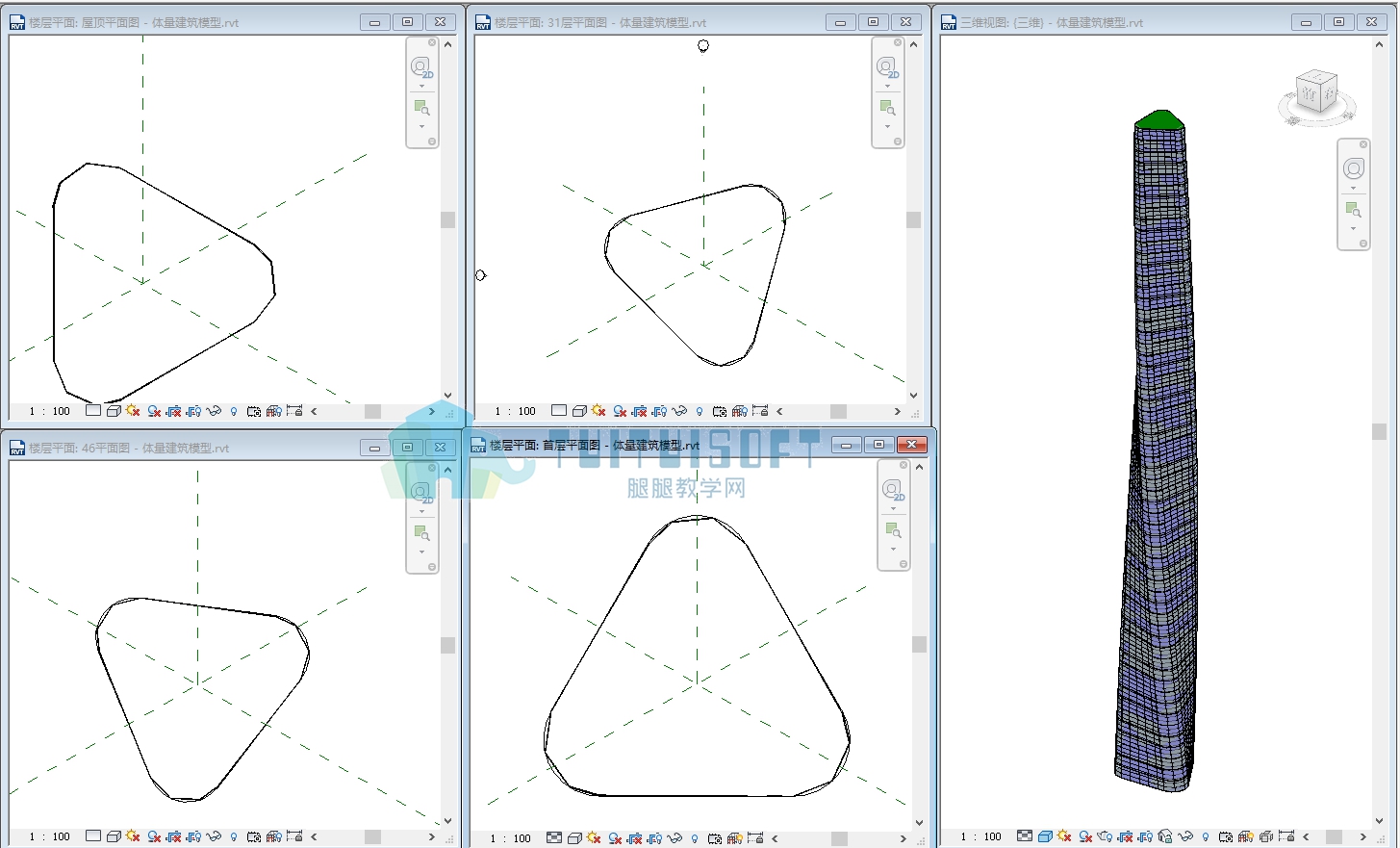Toggle sun path in 3D view
This screenshot has width=1400, height=848.
pyautogui.click(x=1064, y=836)
